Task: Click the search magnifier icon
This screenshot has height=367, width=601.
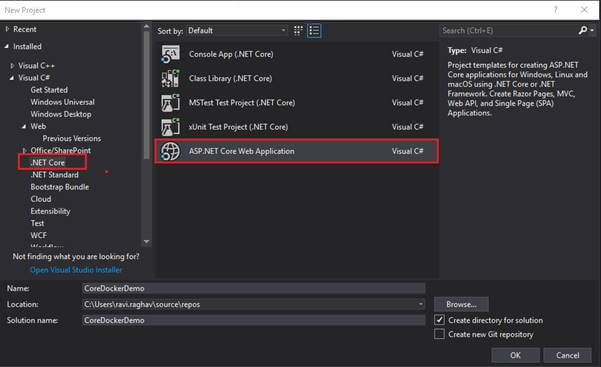Action: pos(583,30)
